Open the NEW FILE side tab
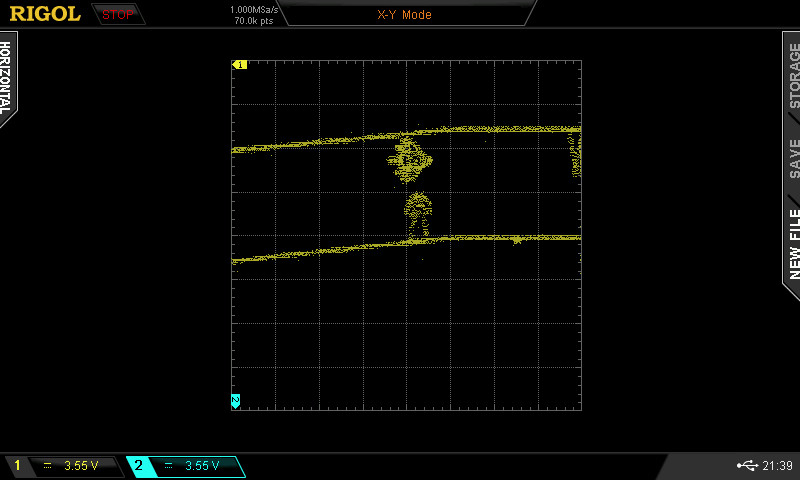Image resolution: width=800 pixels, height=480 pixels. (x=794, y=244)
